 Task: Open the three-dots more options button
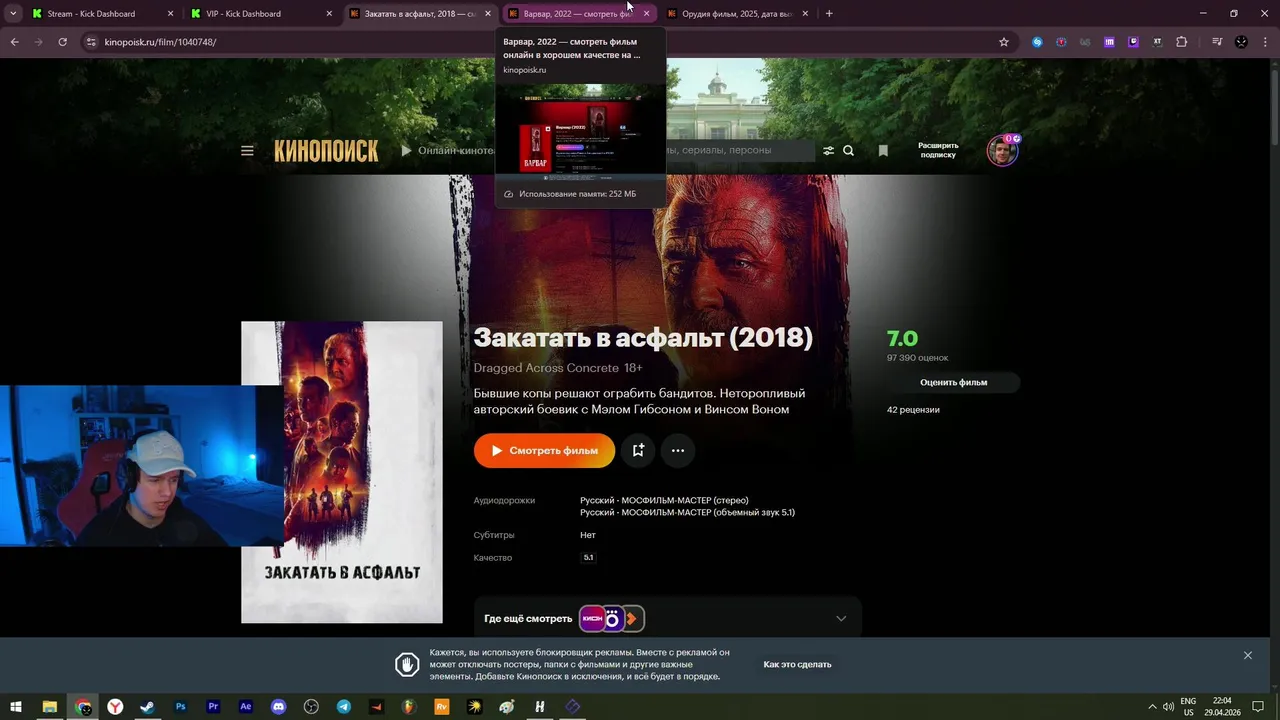point(678,451)
